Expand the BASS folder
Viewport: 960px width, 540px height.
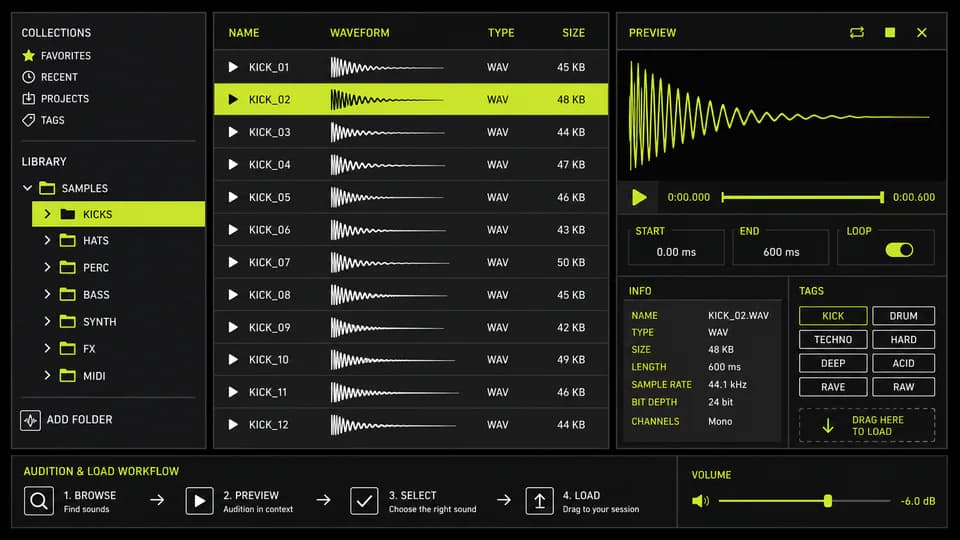(x=47, y=294)
